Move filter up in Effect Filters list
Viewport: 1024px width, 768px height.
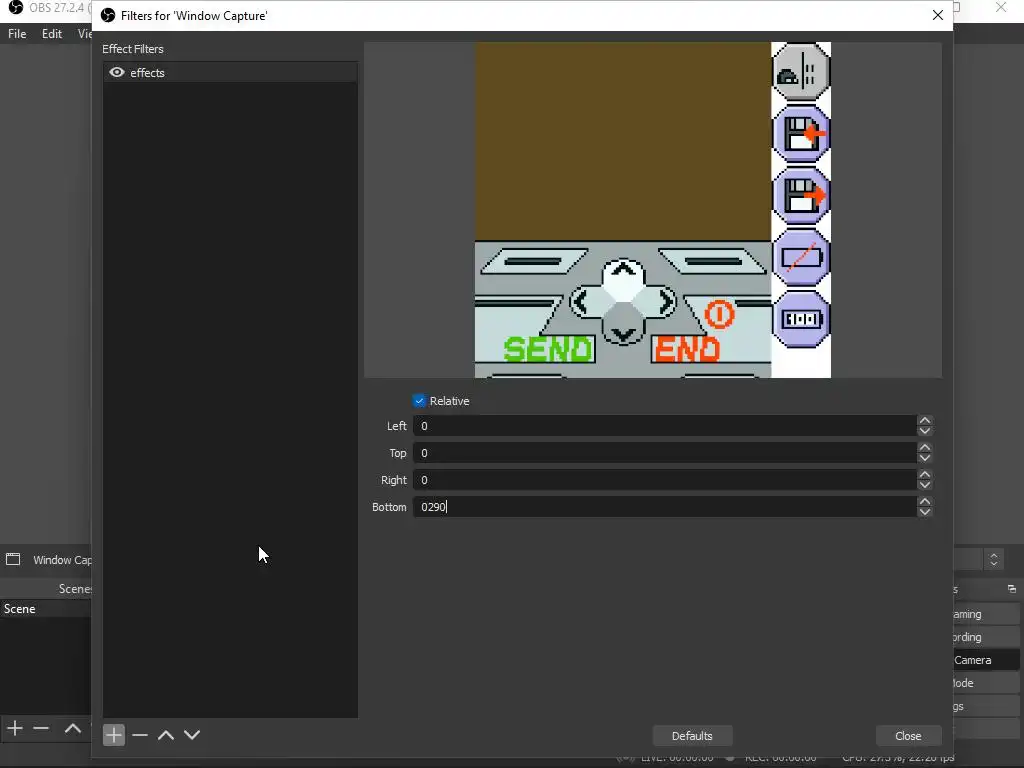pos(166,735)
